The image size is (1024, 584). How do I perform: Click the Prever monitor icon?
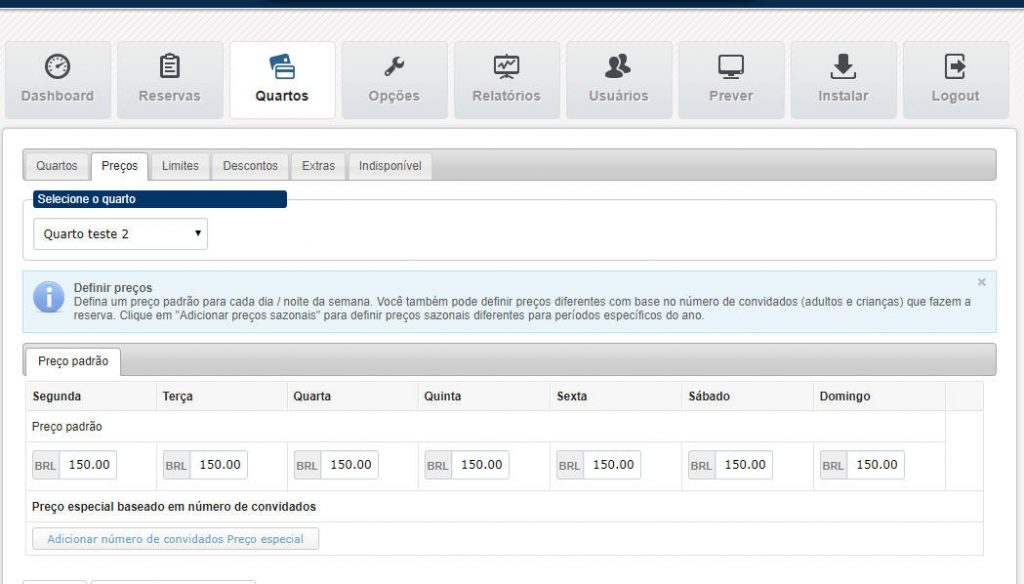(731, 67)
